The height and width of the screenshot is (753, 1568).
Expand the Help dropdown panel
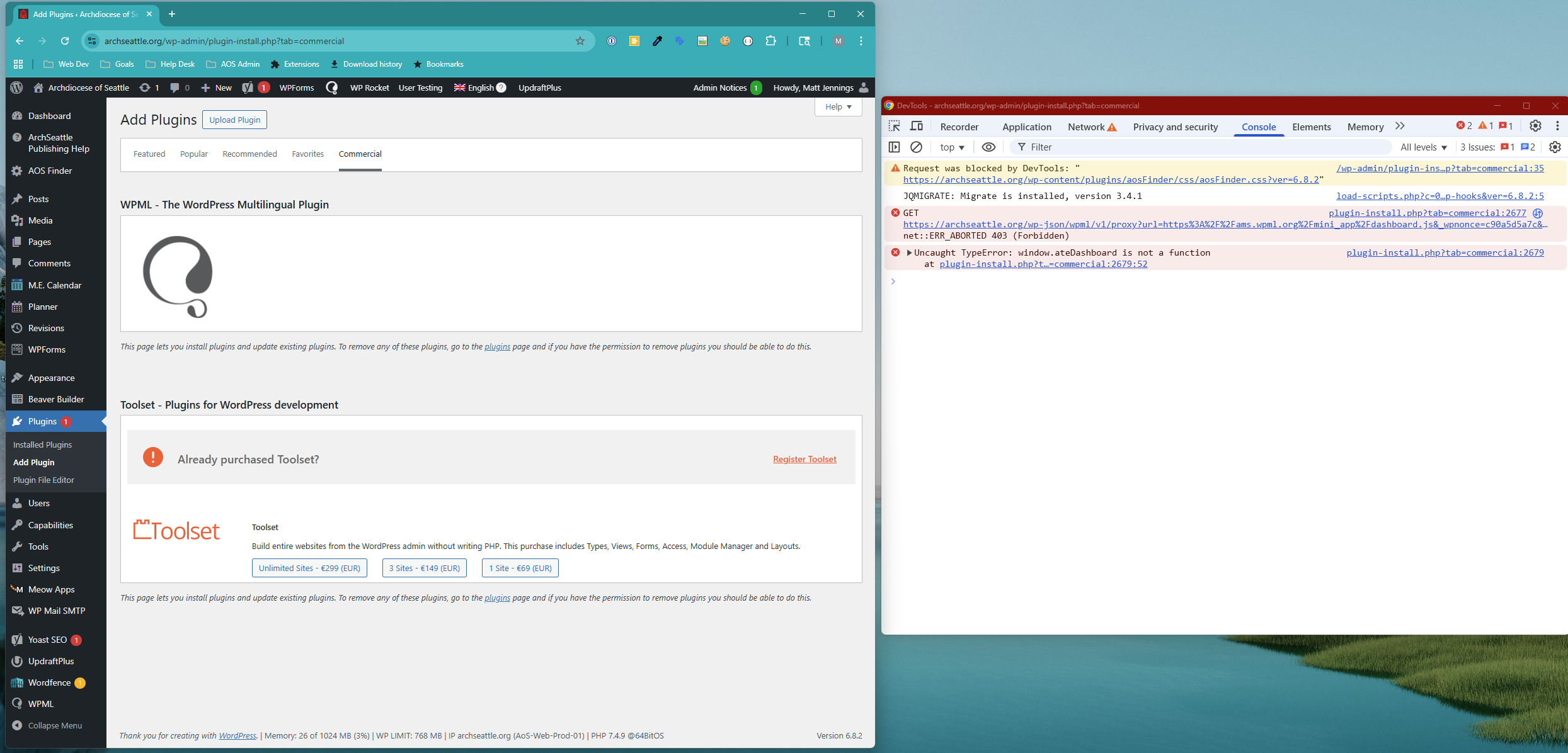point(838,107)
